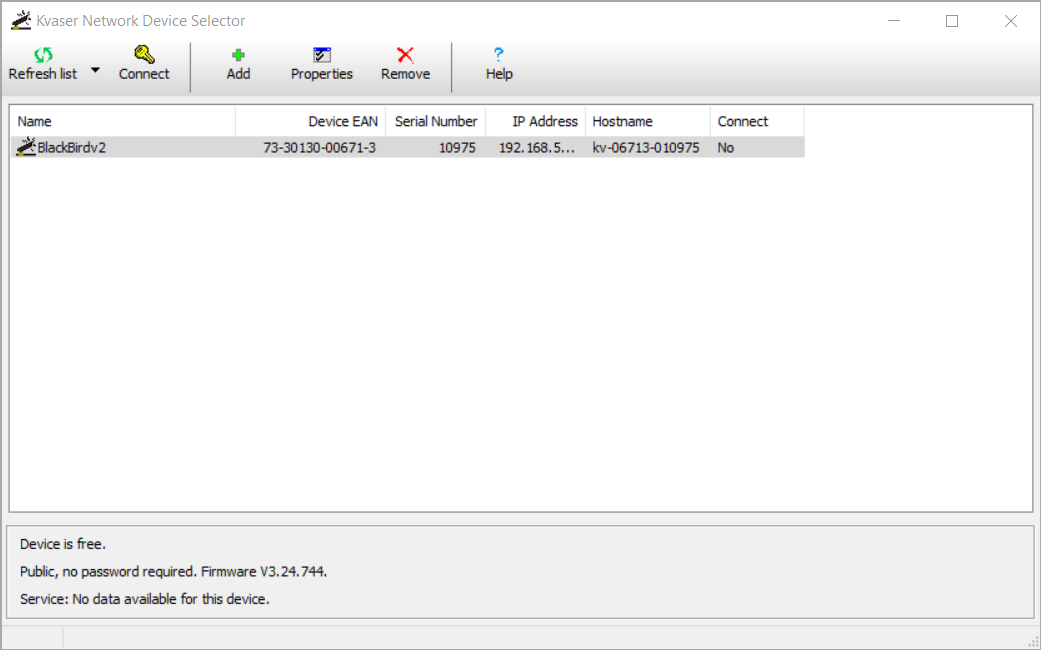
Task: Click 'Service: No data available' status line
Action: click(145, 599)
